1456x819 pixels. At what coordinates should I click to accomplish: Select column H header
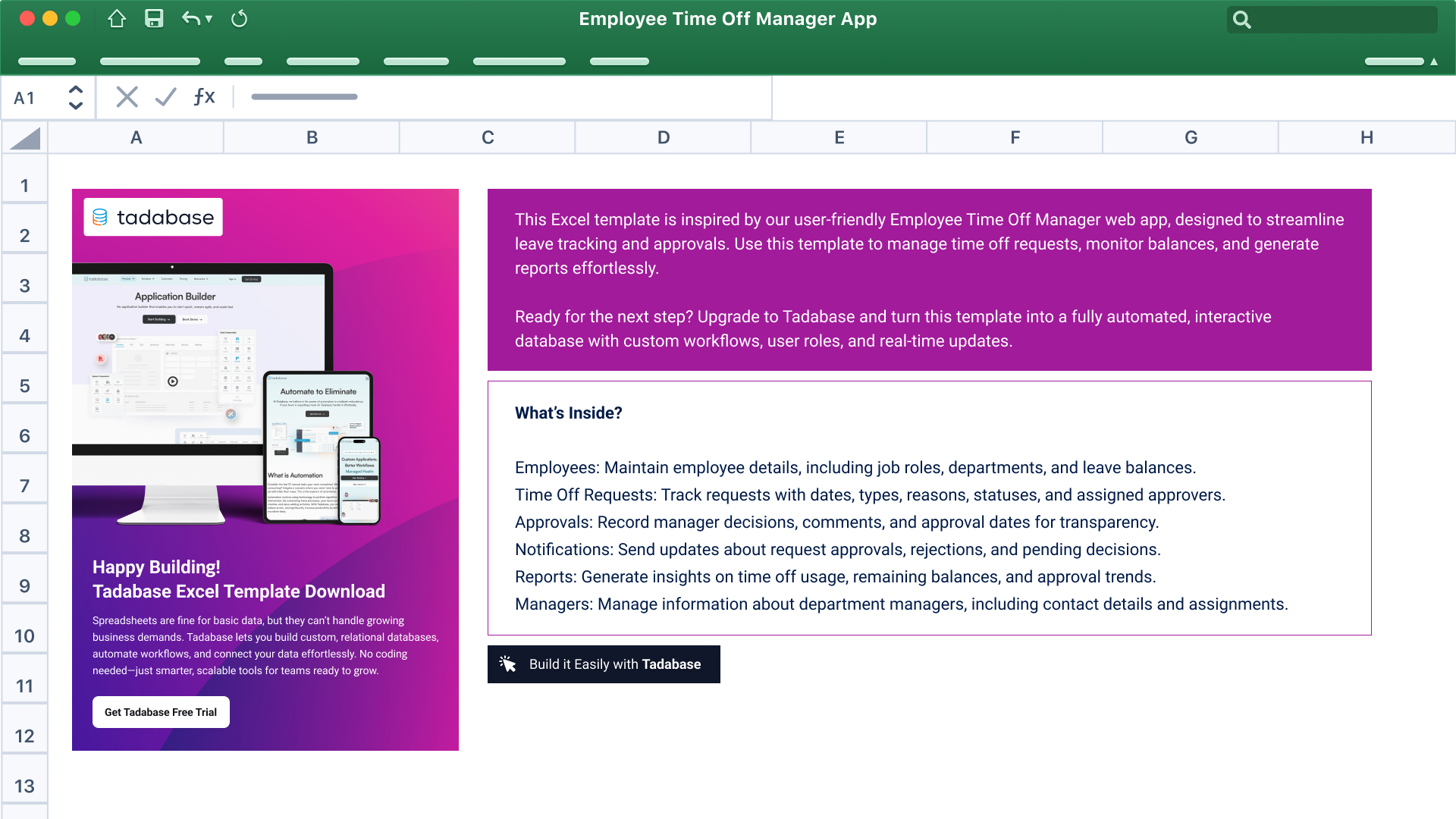coord(1367,138)
